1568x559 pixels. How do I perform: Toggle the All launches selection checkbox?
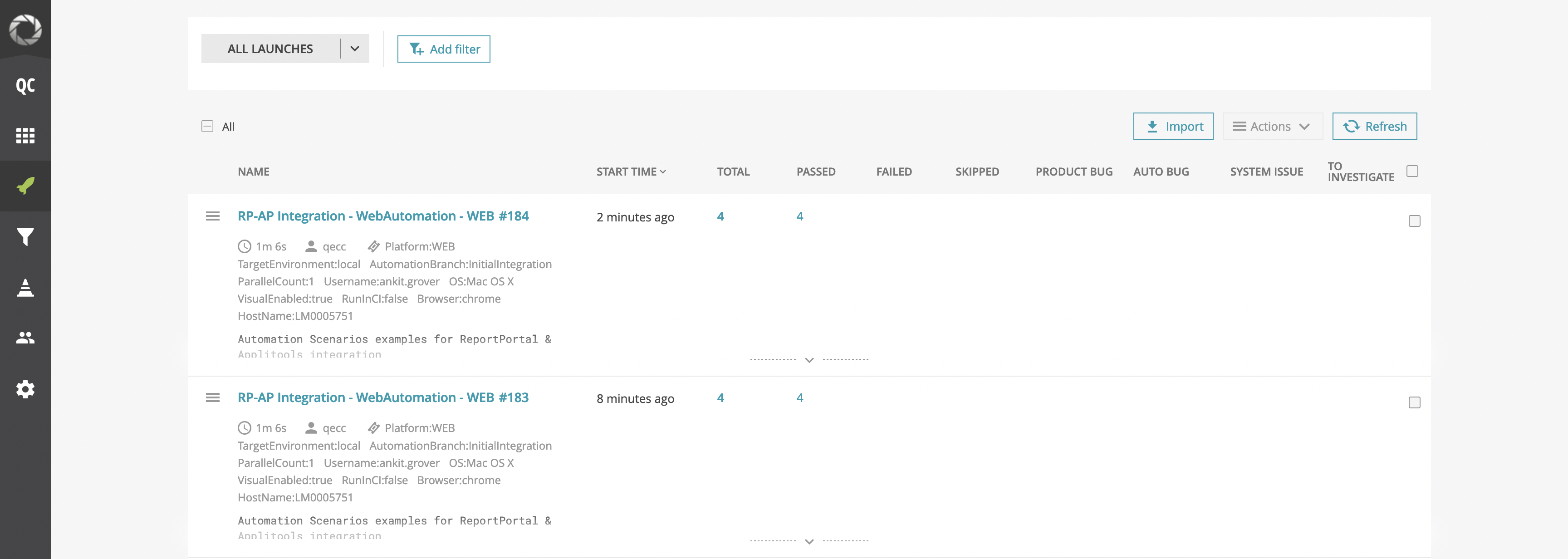[207, 125]
